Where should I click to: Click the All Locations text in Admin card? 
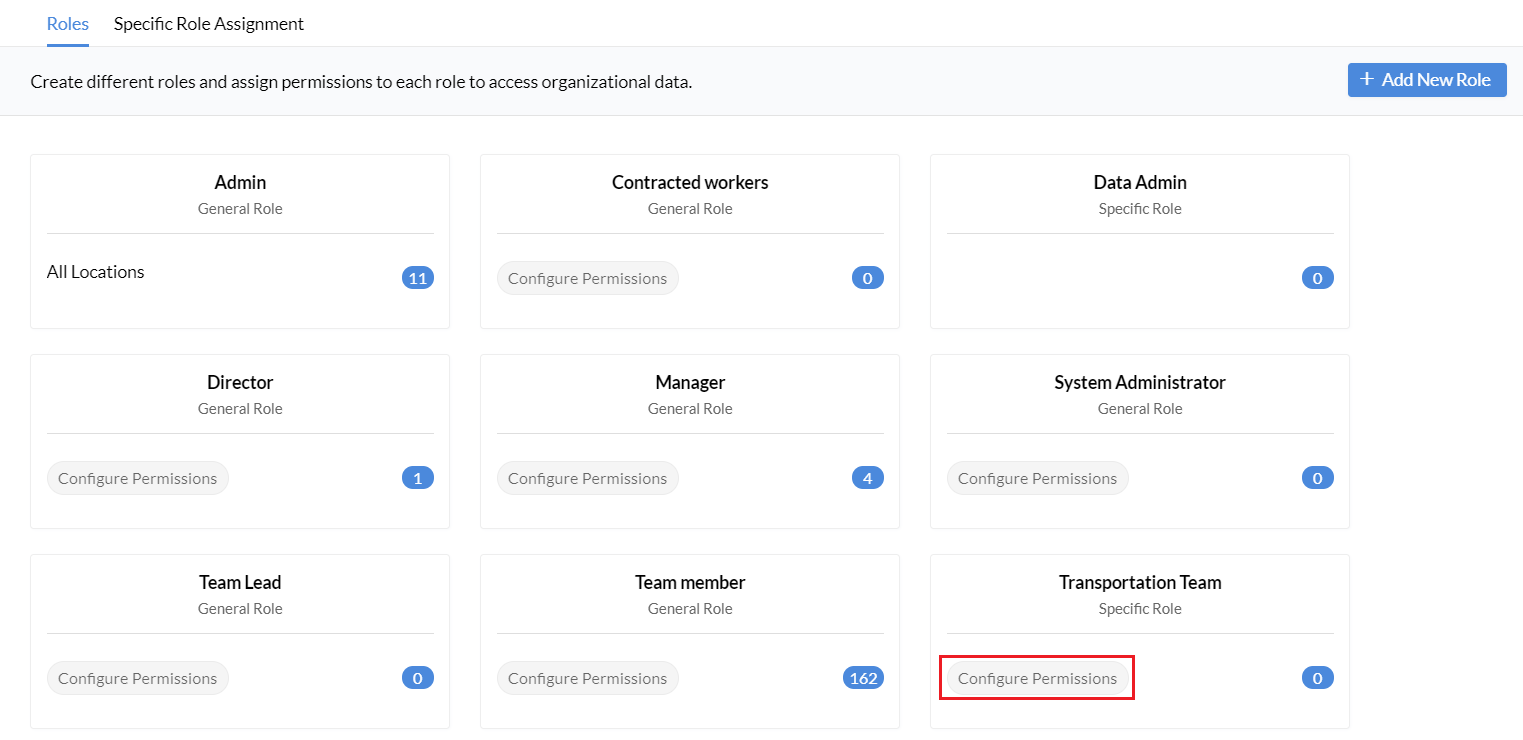(x=96, y=272)
